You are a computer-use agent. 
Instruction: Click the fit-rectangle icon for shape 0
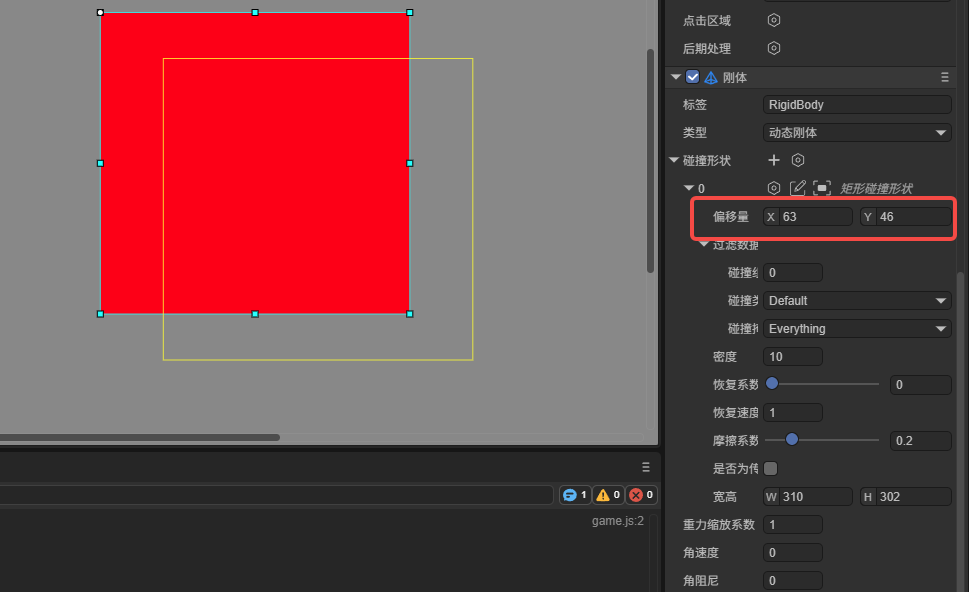click(822, 188)
